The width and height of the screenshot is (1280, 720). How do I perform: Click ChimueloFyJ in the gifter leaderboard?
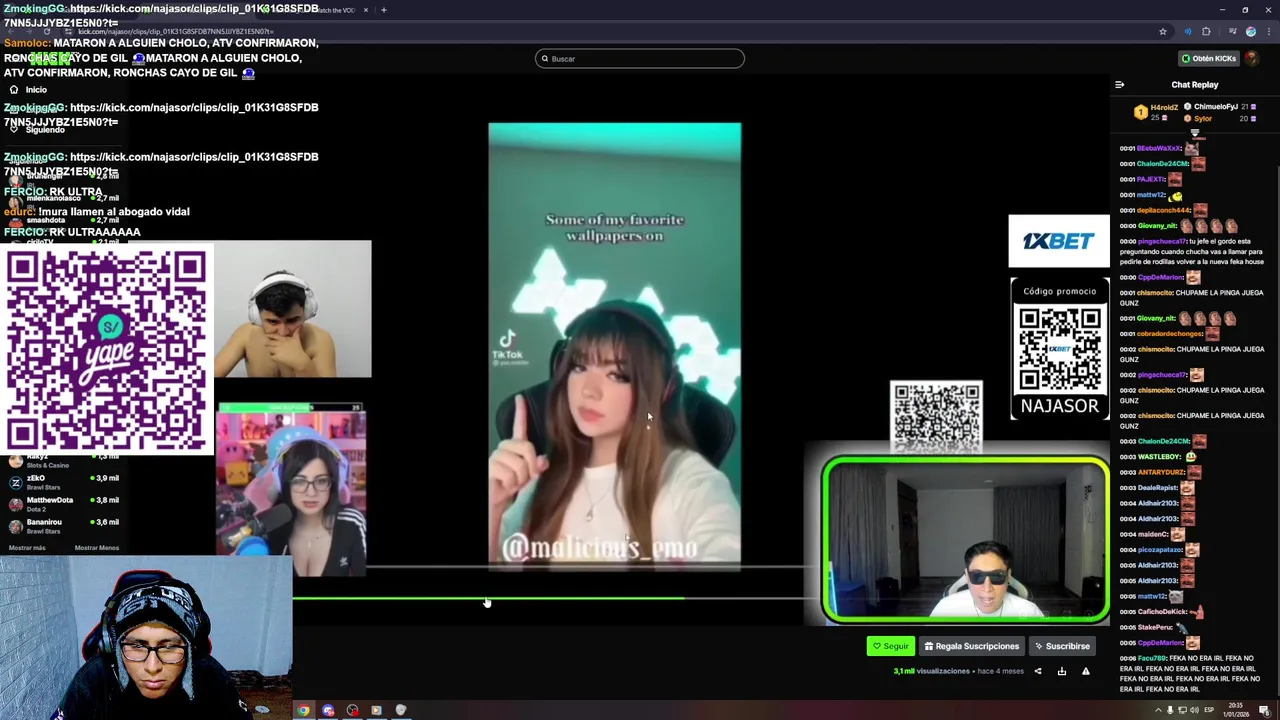click(1216, 107)
